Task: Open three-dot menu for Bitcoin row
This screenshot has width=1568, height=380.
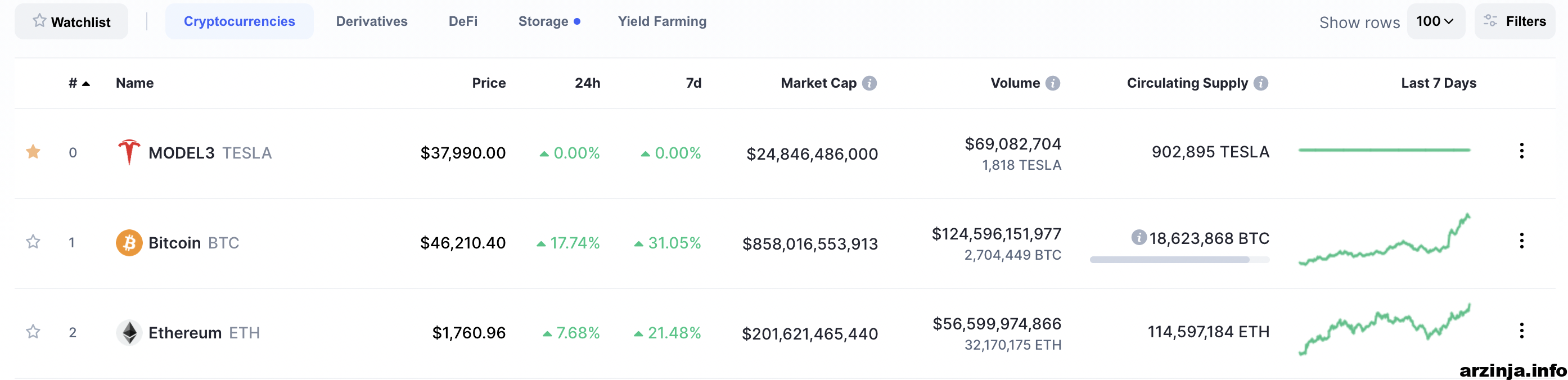Action: [x=1522, y=241]
